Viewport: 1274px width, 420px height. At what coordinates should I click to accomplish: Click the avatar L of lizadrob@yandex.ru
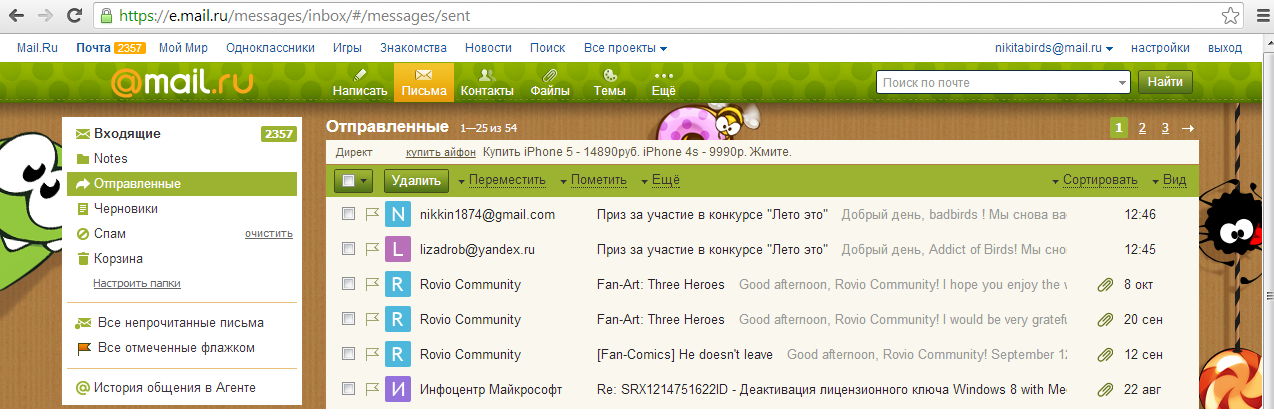[398, 249]
